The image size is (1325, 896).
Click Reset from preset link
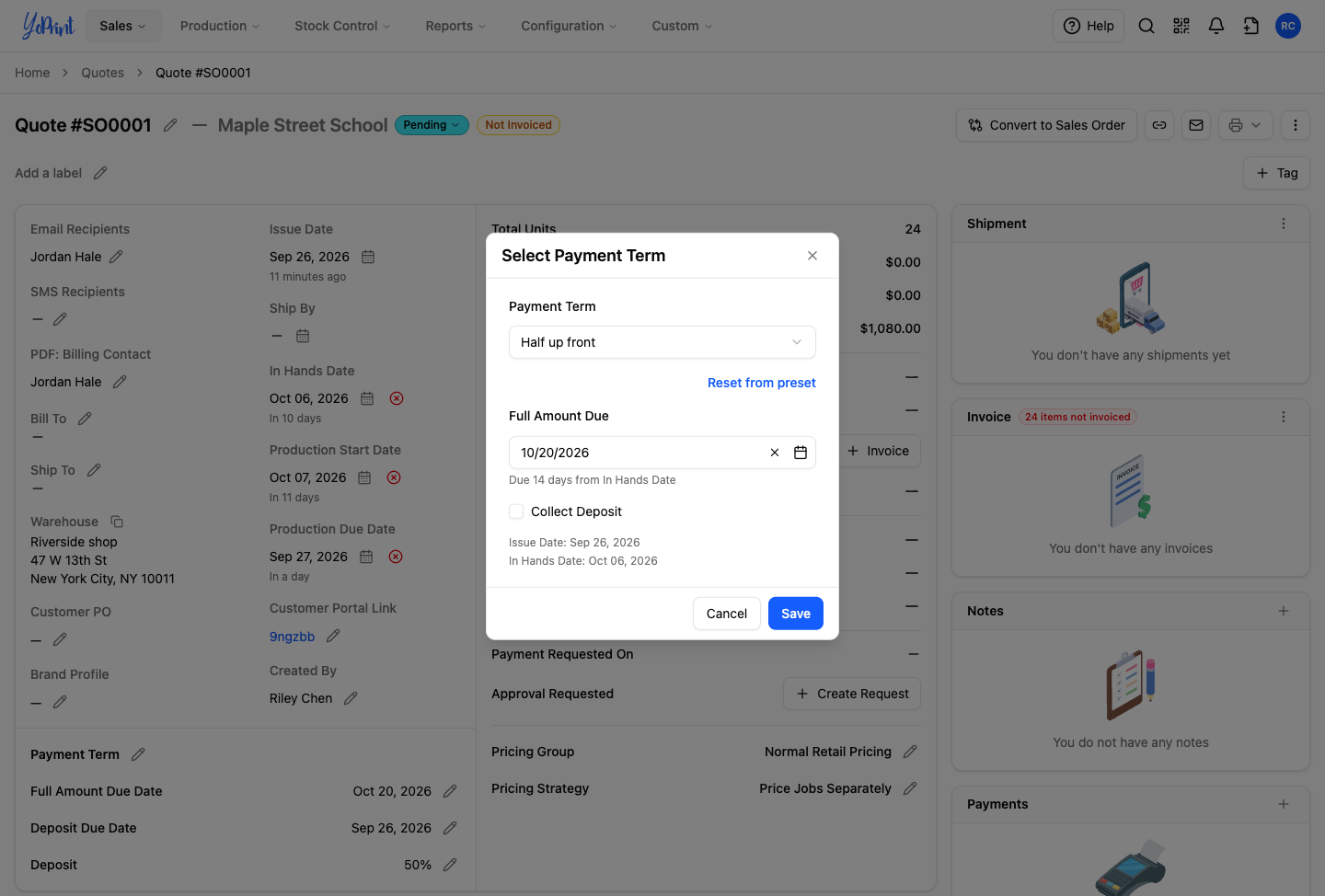pos(762,383)
